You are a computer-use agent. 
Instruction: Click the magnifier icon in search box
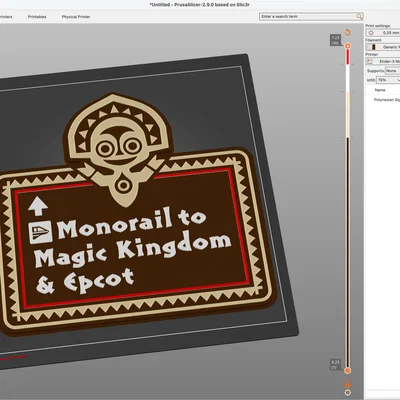(x=359, y=16)
